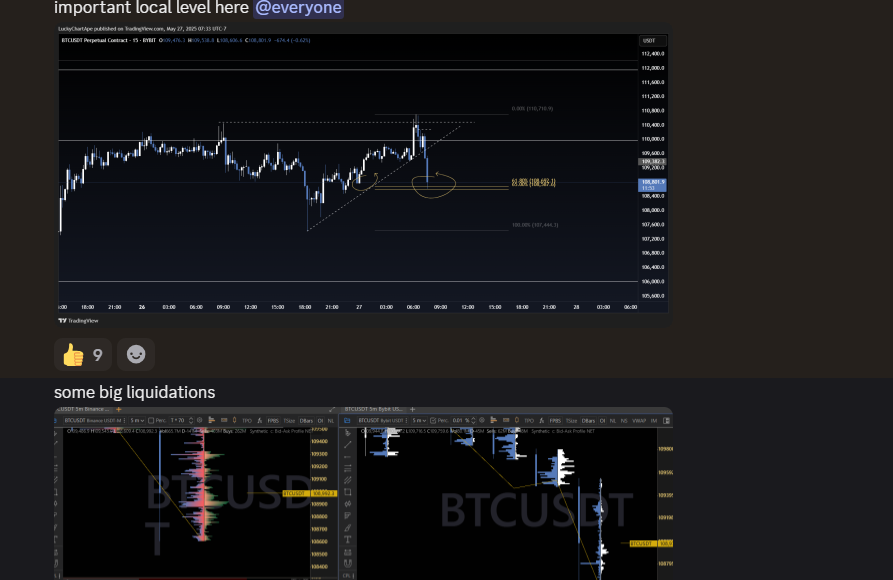
Task: Open the 5m timeframe dropdown on Binance chart
Action: pos(138,421)
